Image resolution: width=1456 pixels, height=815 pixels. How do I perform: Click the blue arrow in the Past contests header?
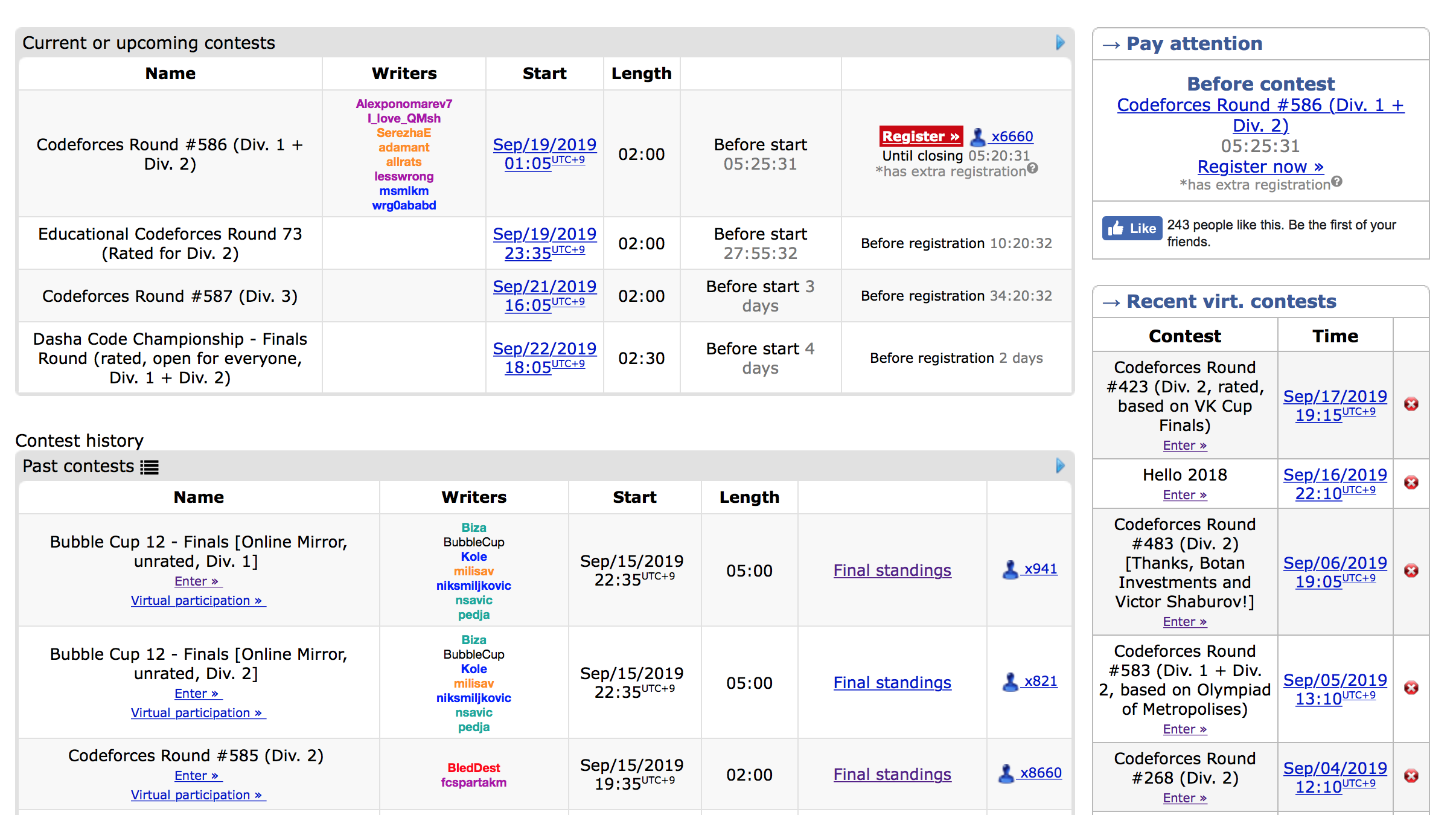click(1060, 465)
